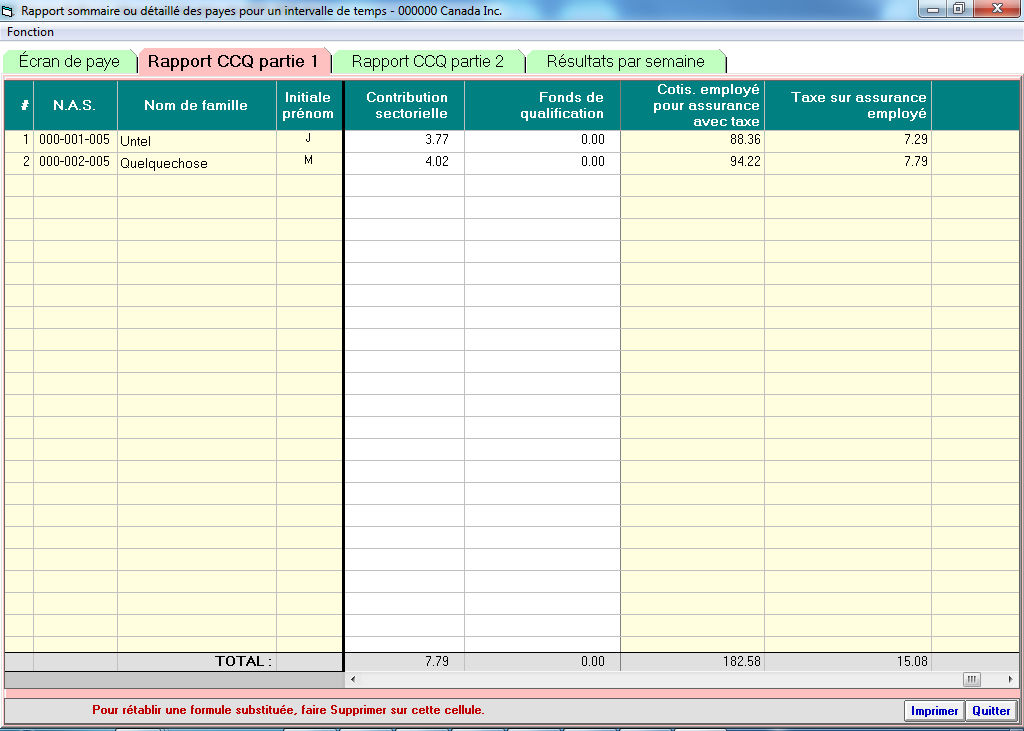Viewport: 1024px width, 731px height.
Task: Click contribution sectorielle value 3.77
Action: (404, 141)
